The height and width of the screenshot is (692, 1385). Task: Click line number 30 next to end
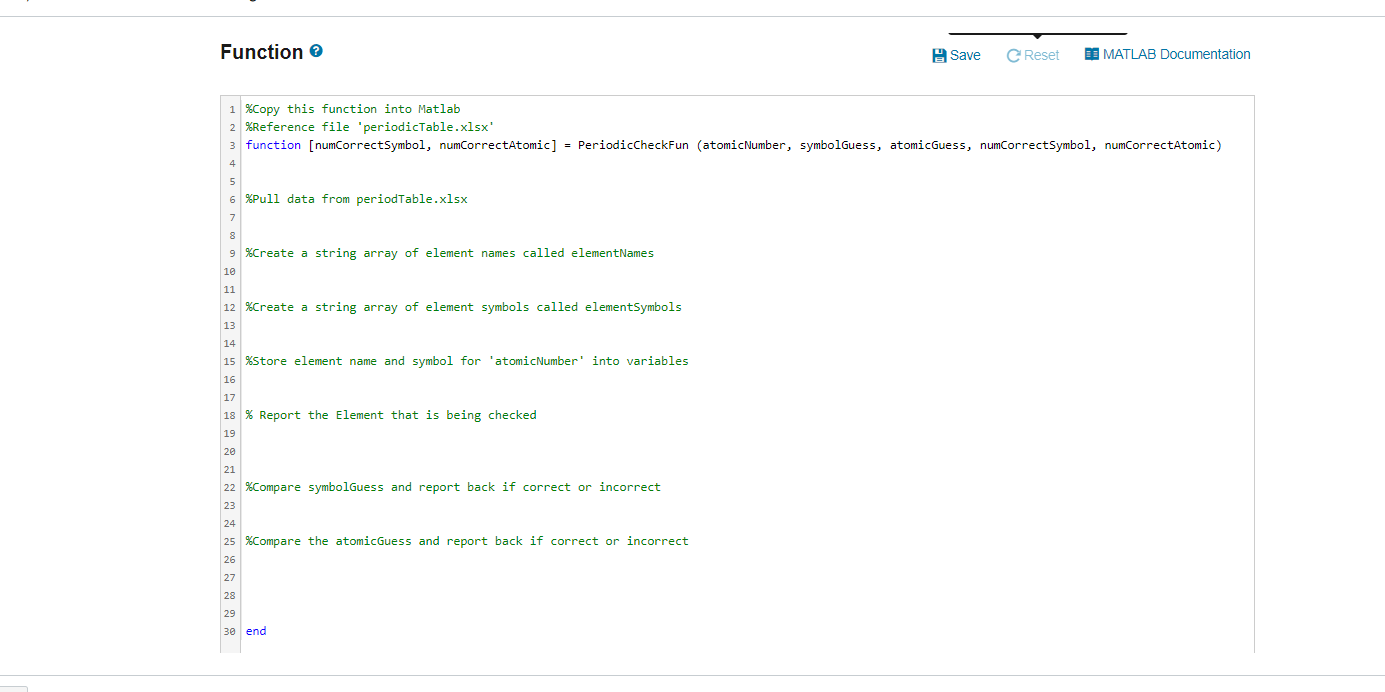(228, 631)
